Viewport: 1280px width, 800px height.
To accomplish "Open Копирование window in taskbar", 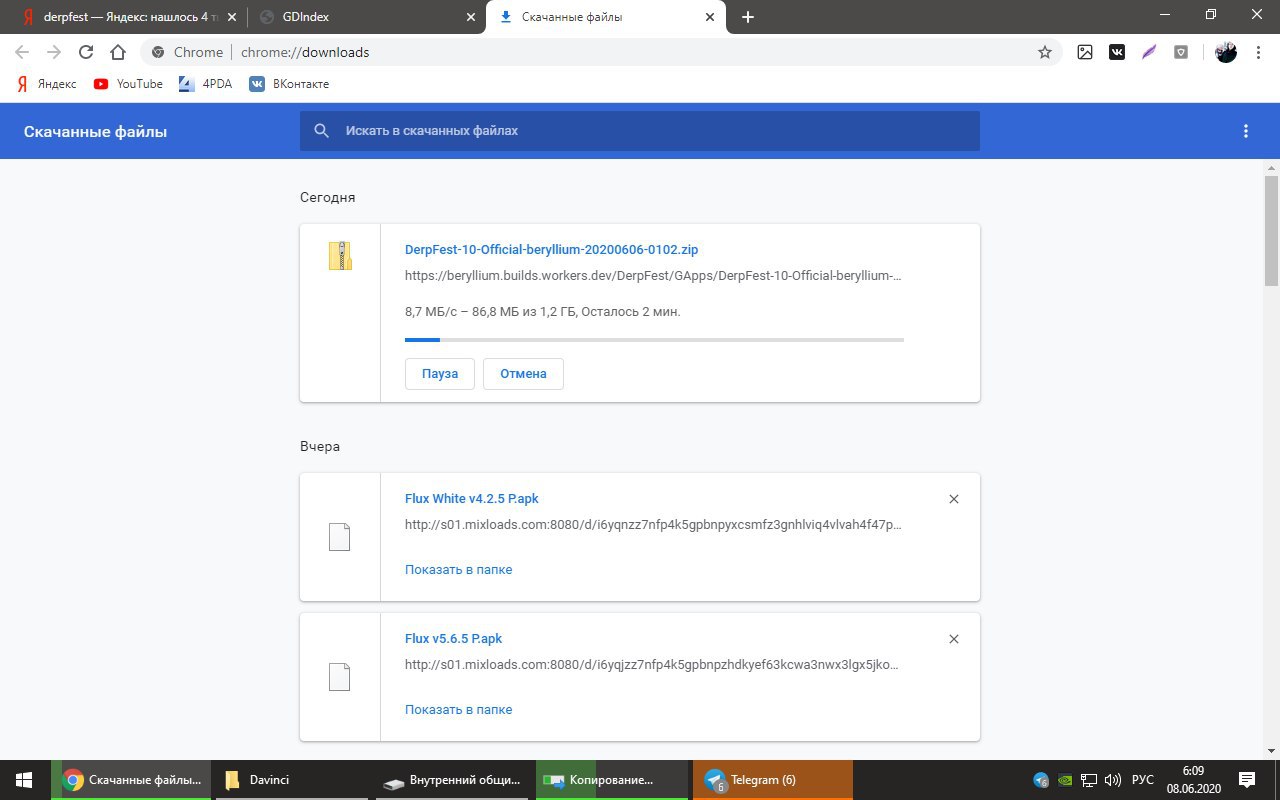I will point(612,780).
